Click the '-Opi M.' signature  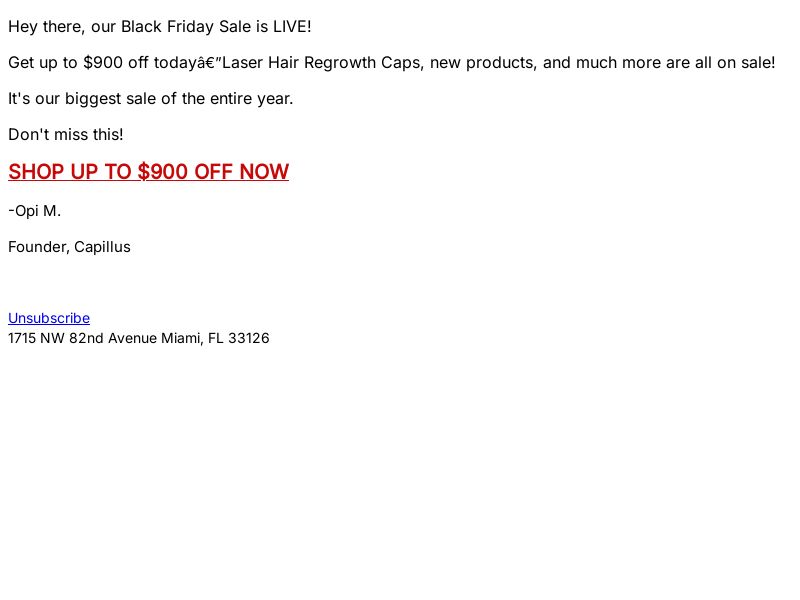[35, 211]
